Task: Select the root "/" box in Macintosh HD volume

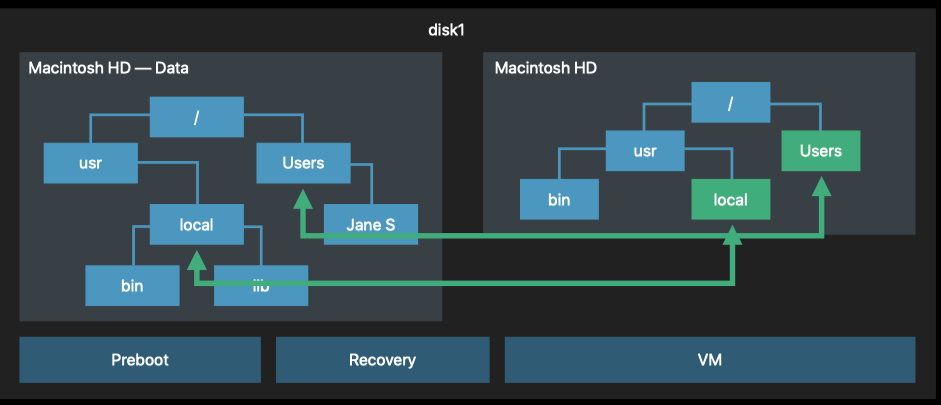Action: coord(730,103)
